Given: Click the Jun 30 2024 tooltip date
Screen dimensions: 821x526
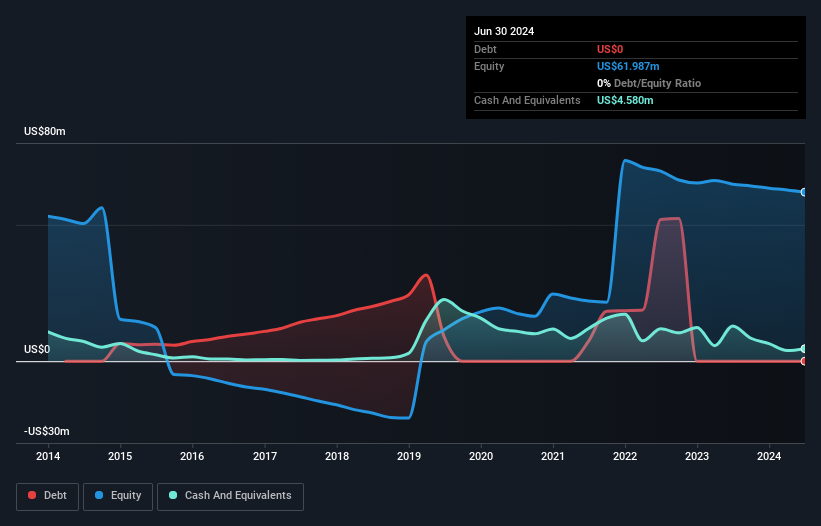Looking at the screenshot, I should click(504, 31).
